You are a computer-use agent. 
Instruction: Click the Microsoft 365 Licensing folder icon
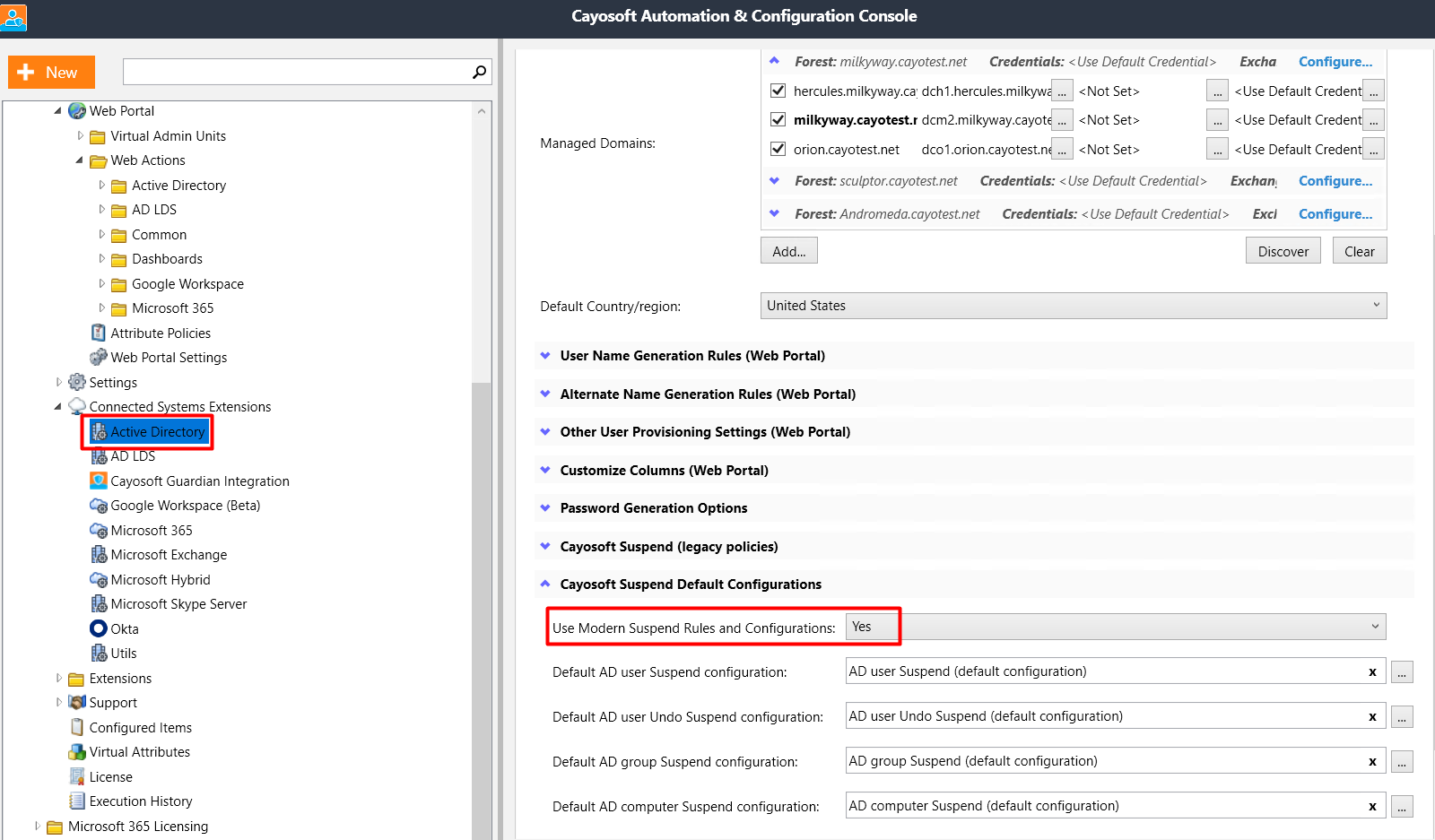(55, 827)
